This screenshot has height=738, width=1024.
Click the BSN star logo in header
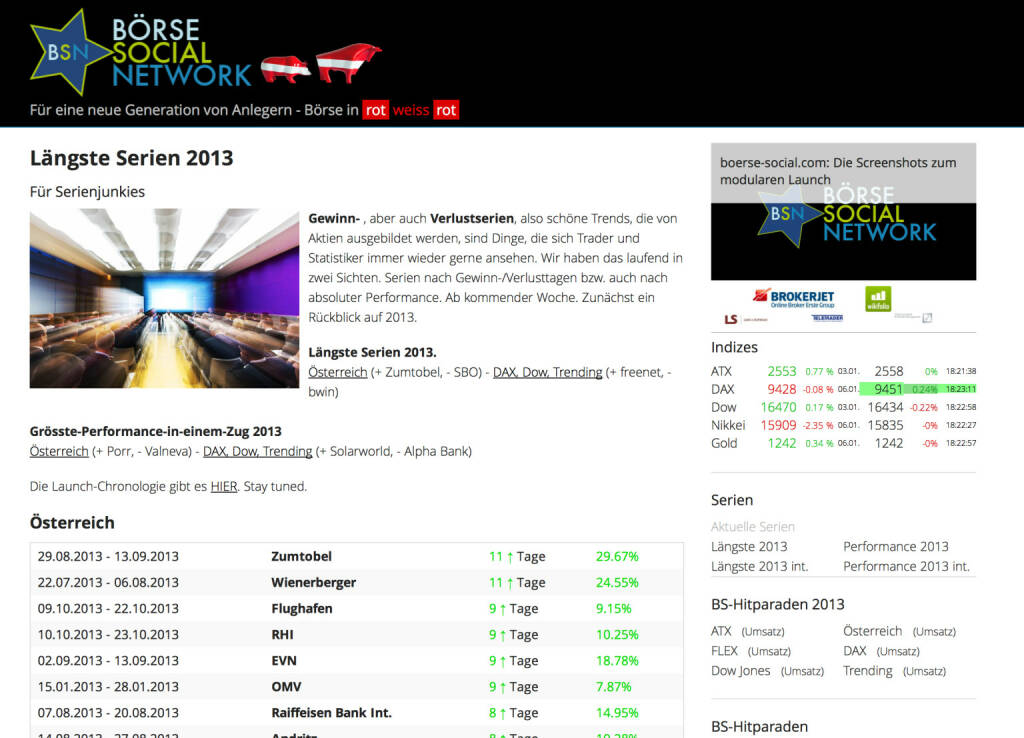point(70,51)
